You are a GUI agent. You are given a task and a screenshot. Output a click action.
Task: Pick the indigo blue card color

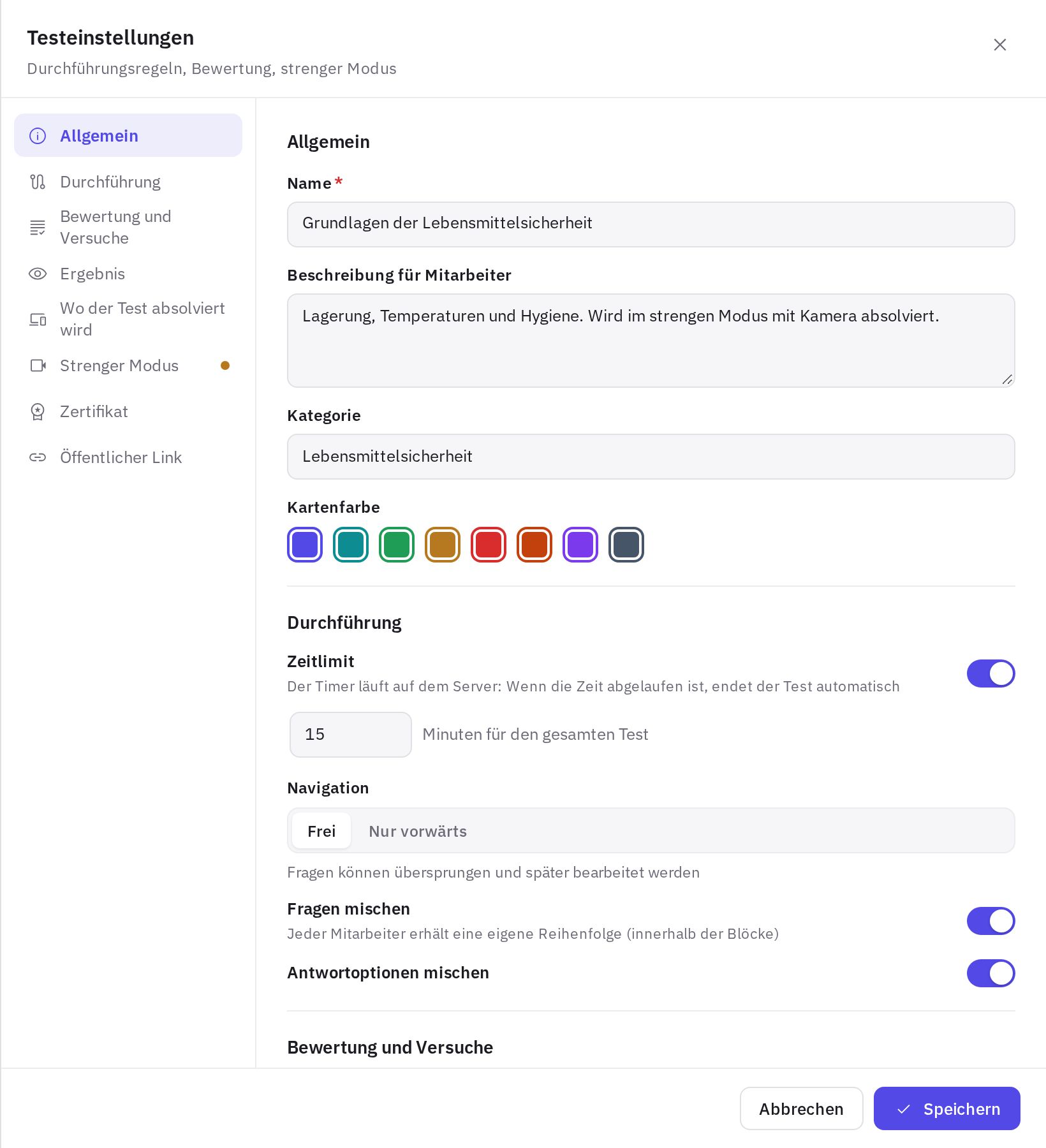pos(305,545)
